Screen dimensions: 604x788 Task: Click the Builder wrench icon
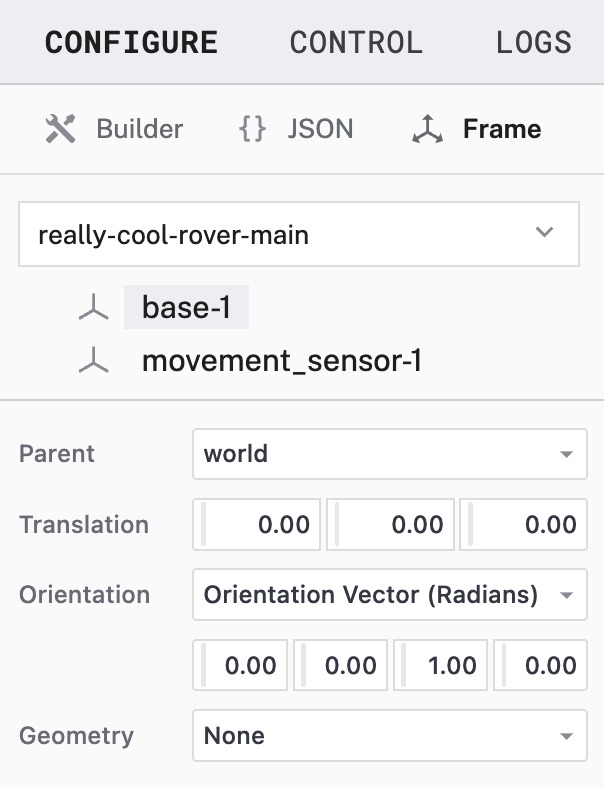(x=61, y=130)
